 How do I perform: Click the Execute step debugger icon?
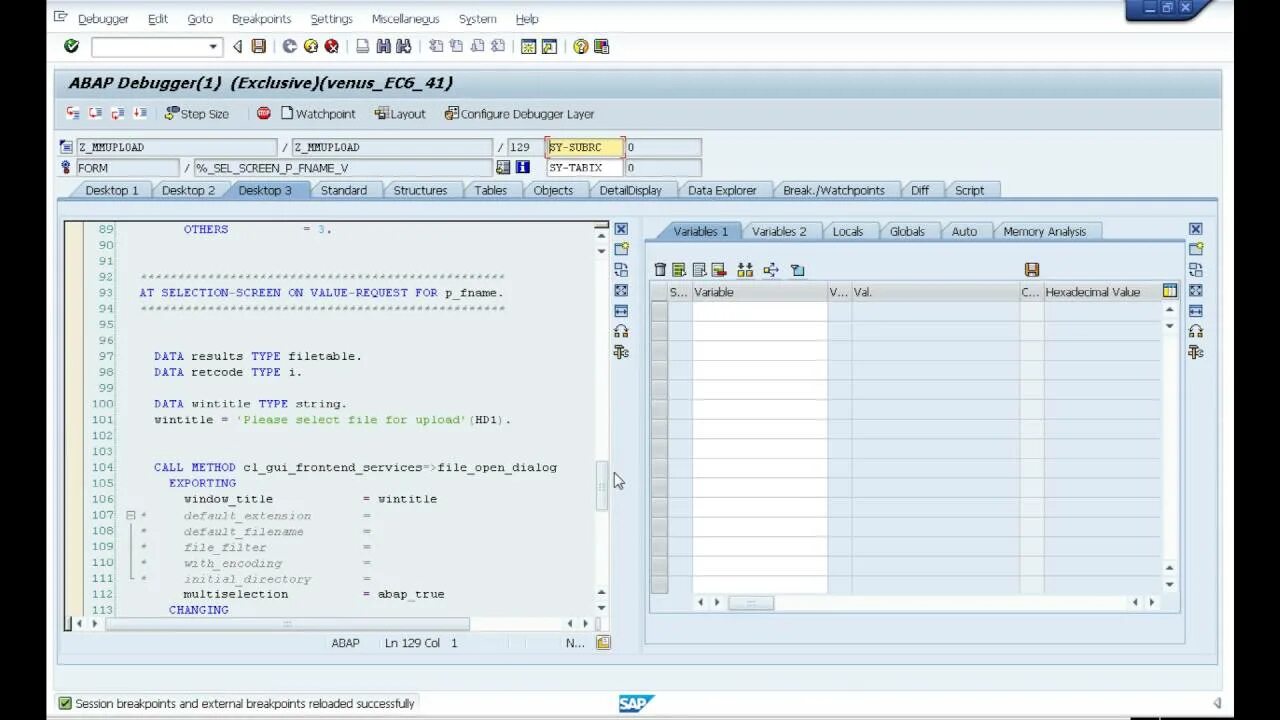pos(95,113)
